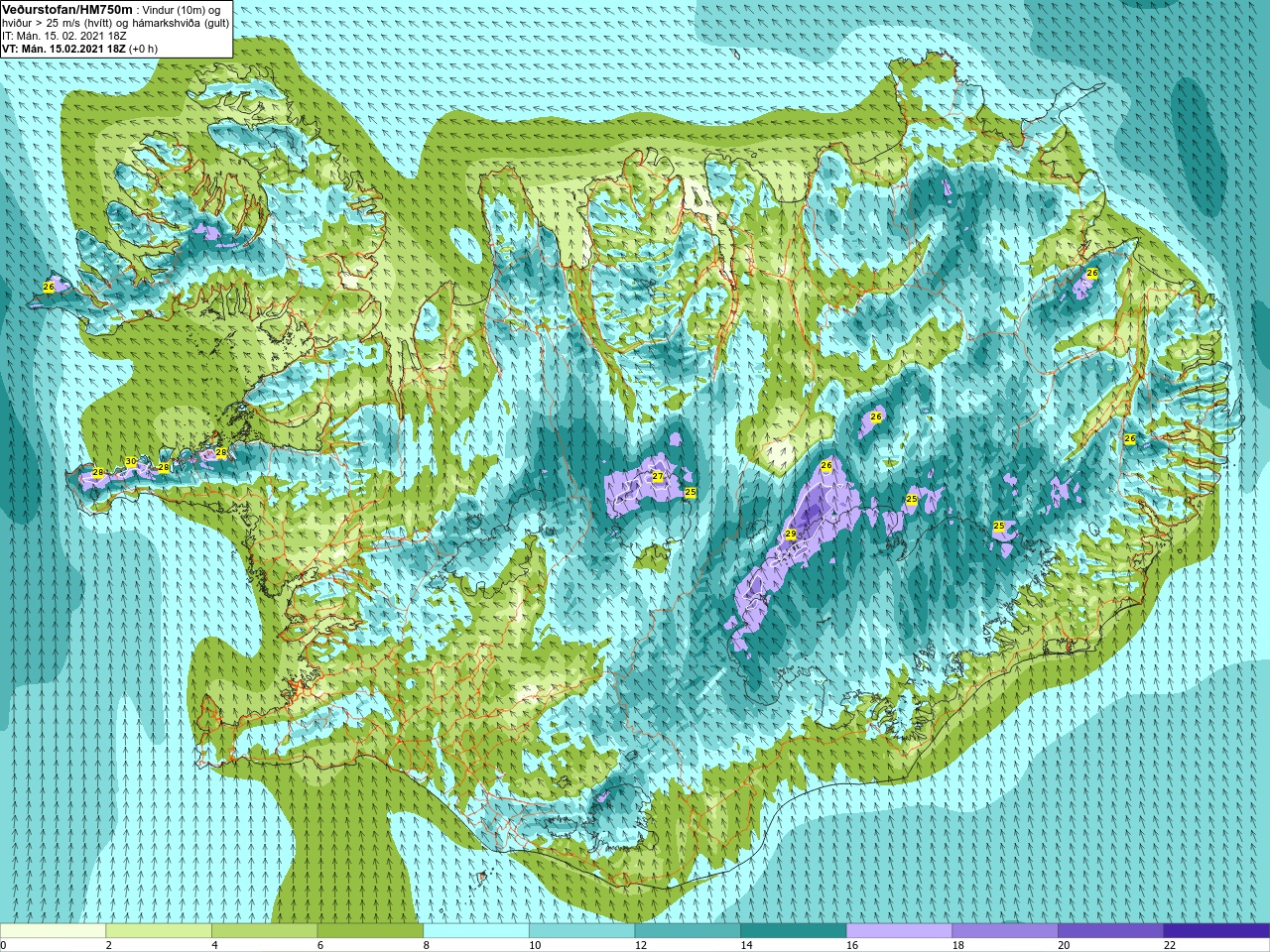This screenshot has width=1270, height=952.
Task: Click legend scale tick label 14
Action: point(746,945)
